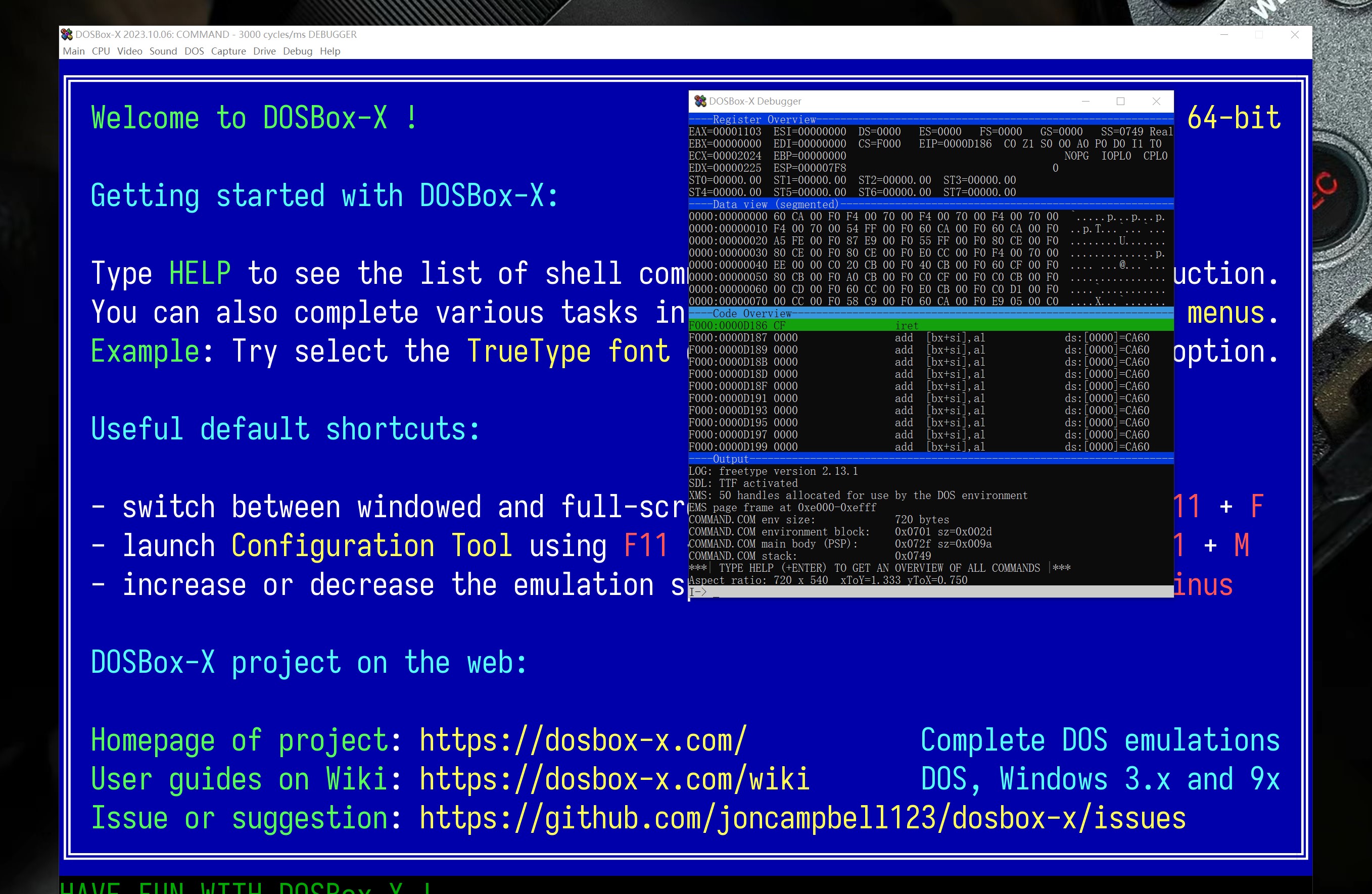Open the Help menu
The width and height of the screenshot is (1372, 894).
[330, 52]
